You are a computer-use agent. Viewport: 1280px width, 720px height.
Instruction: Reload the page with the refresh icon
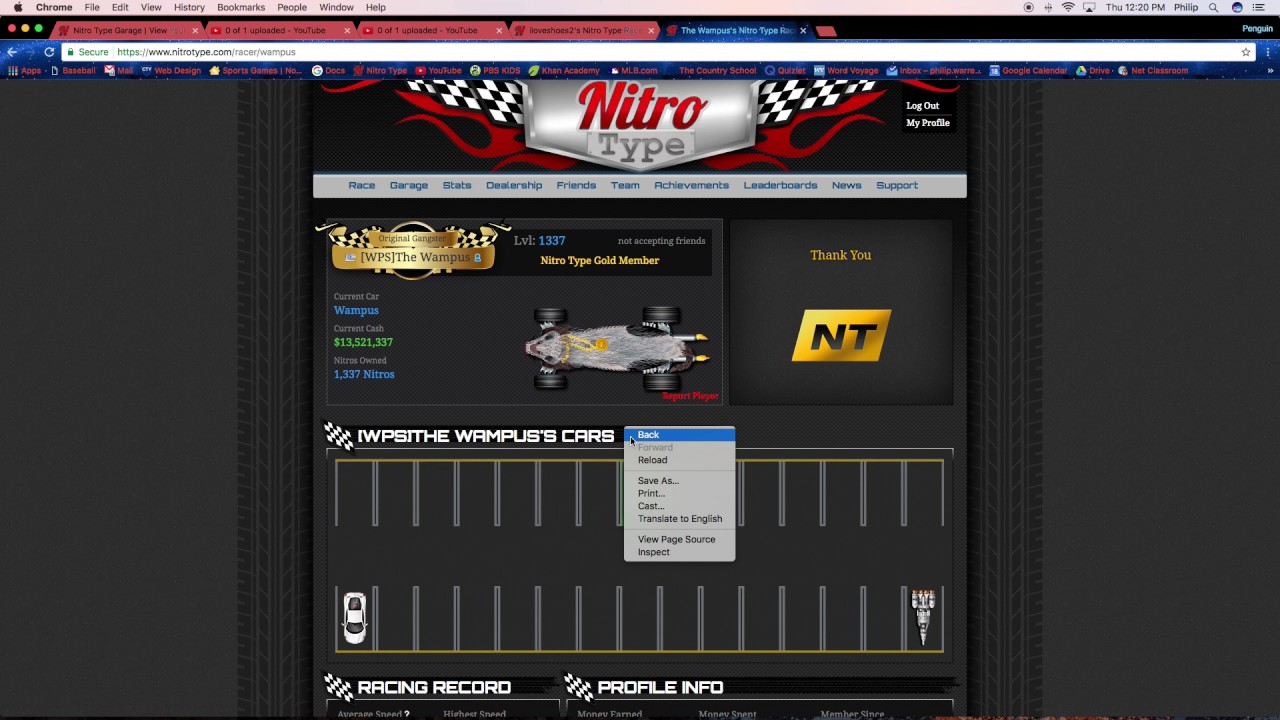(49, 52)
